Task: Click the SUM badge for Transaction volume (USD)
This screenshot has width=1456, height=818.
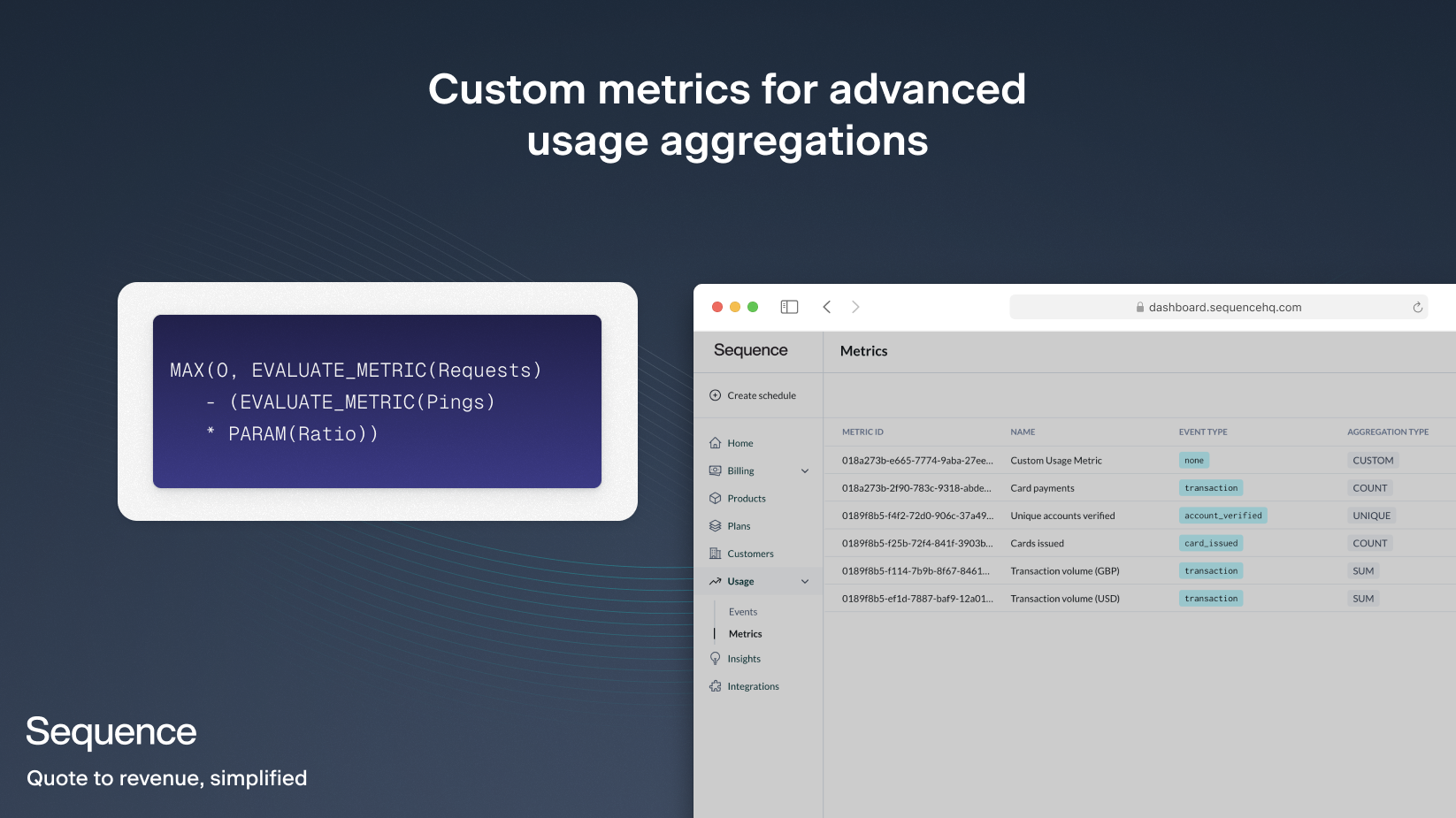Action: 1363,598
